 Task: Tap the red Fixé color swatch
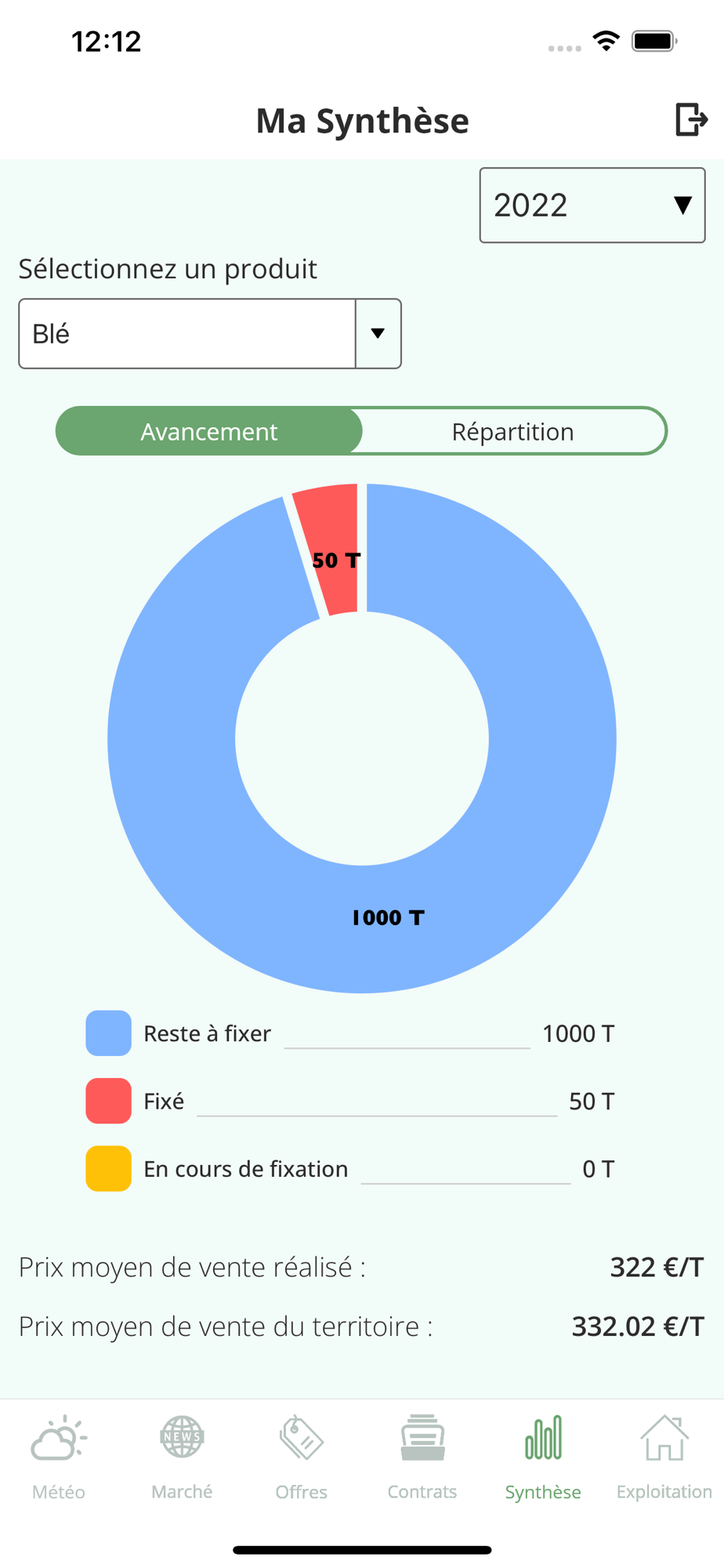tap(108, 1101)
